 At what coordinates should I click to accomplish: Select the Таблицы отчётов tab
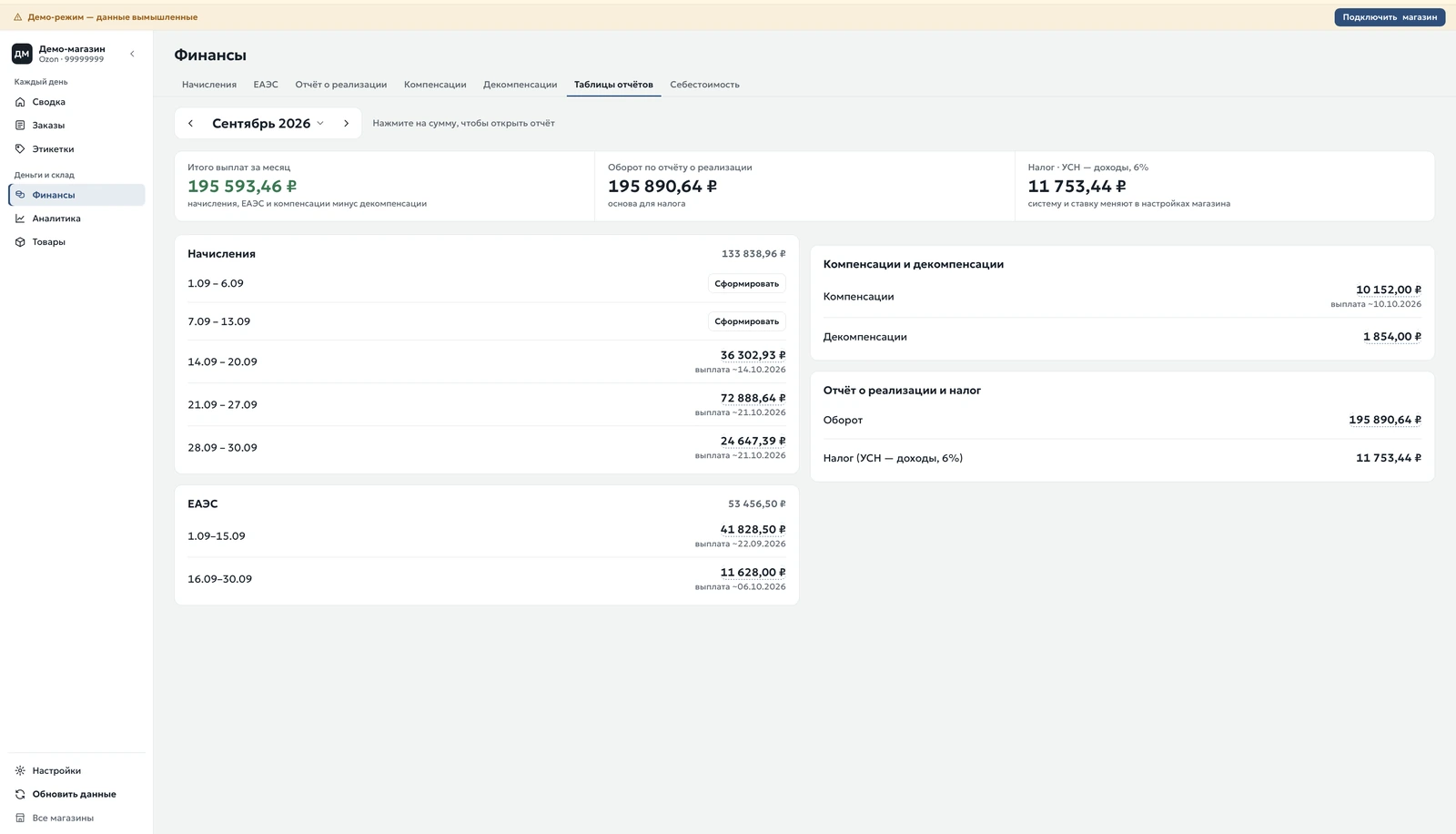pyautogui.click(x=613, y=85)
